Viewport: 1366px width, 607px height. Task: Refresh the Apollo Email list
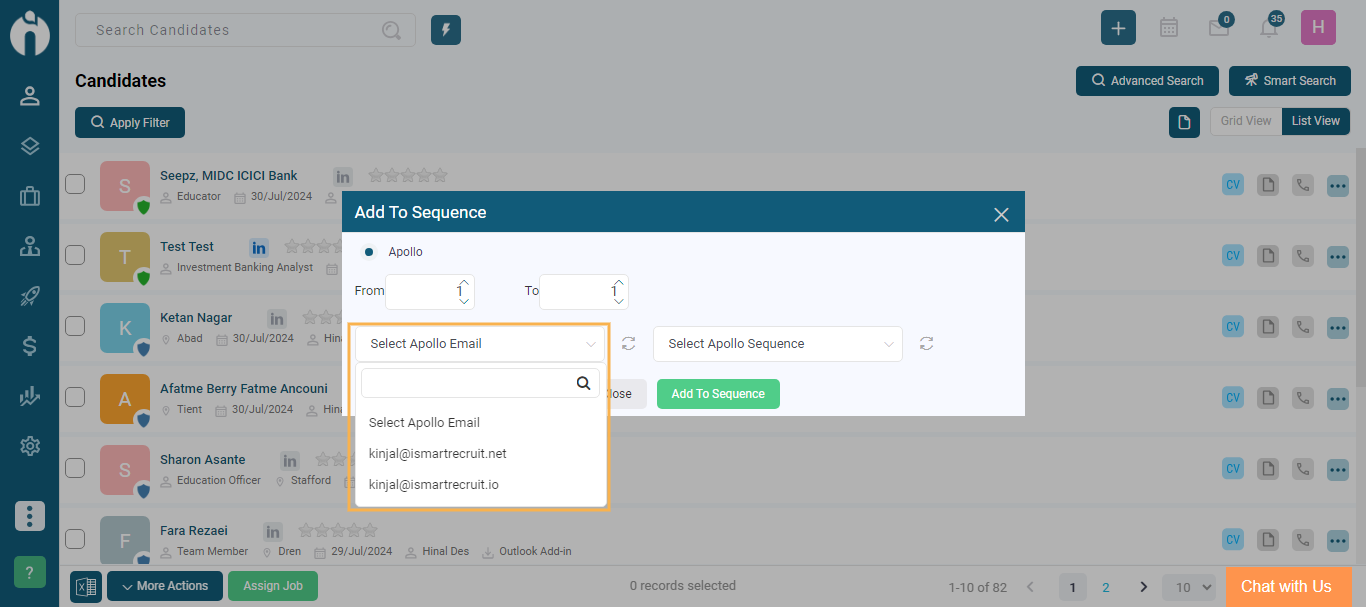click(x=628, y=344)
